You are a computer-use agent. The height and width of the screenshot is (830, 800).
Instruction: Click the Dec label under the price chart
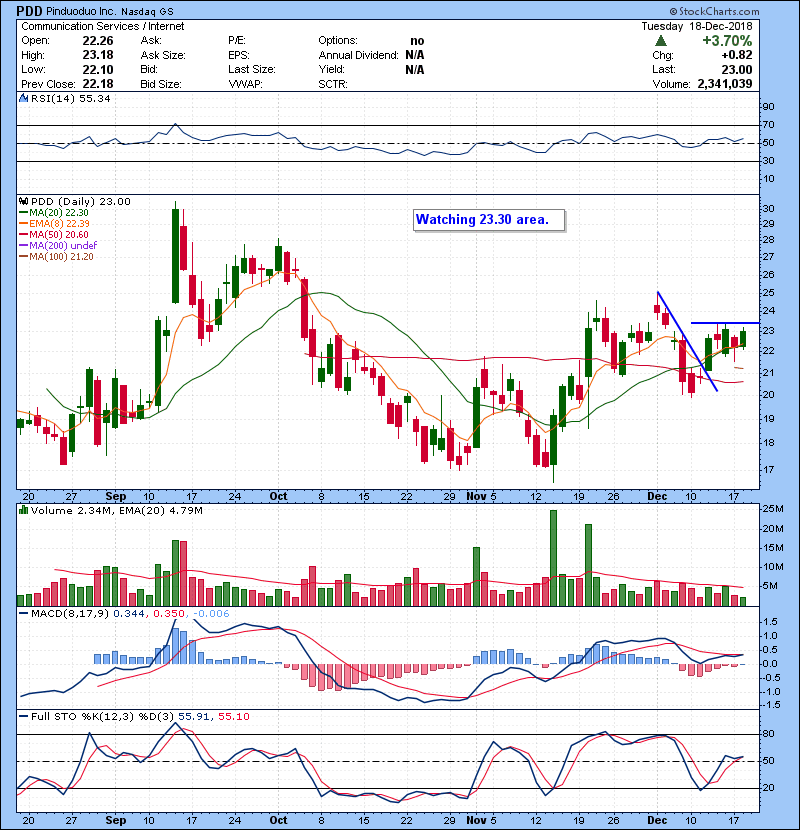click(657, 497)
